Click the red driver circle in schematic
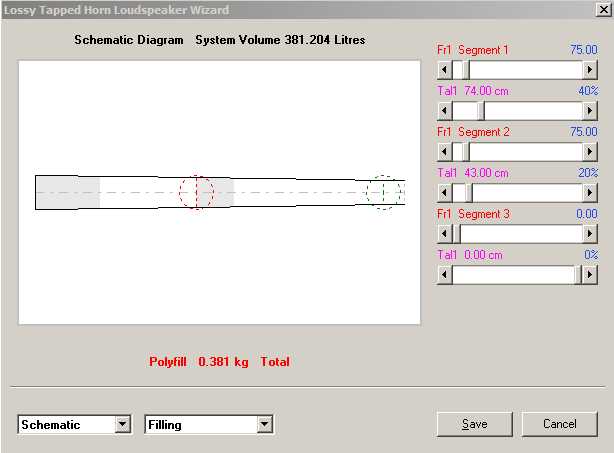Screen dimensions: 614x453 click(197, 192)
